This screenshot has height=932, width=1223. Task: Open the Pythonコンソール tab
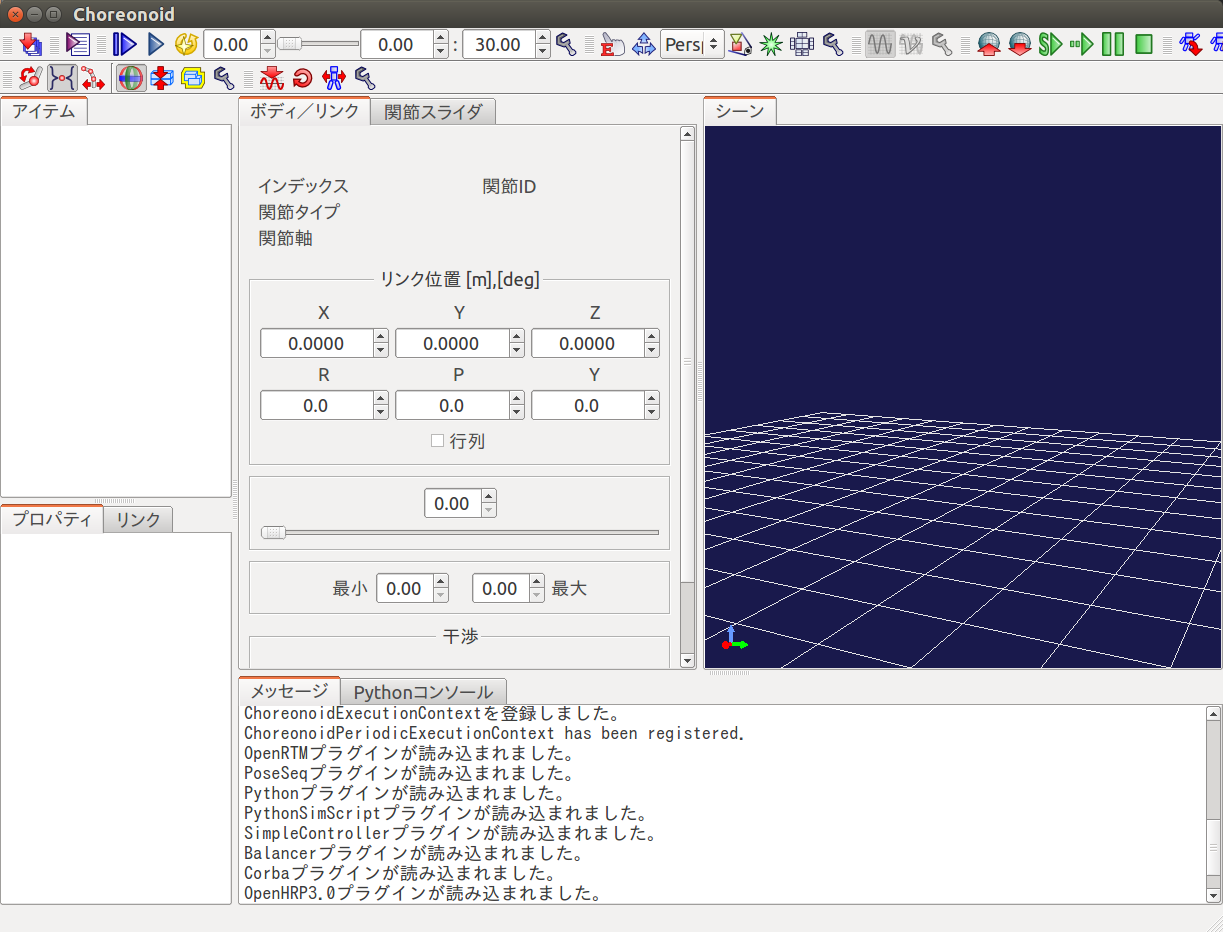[423, 692]
